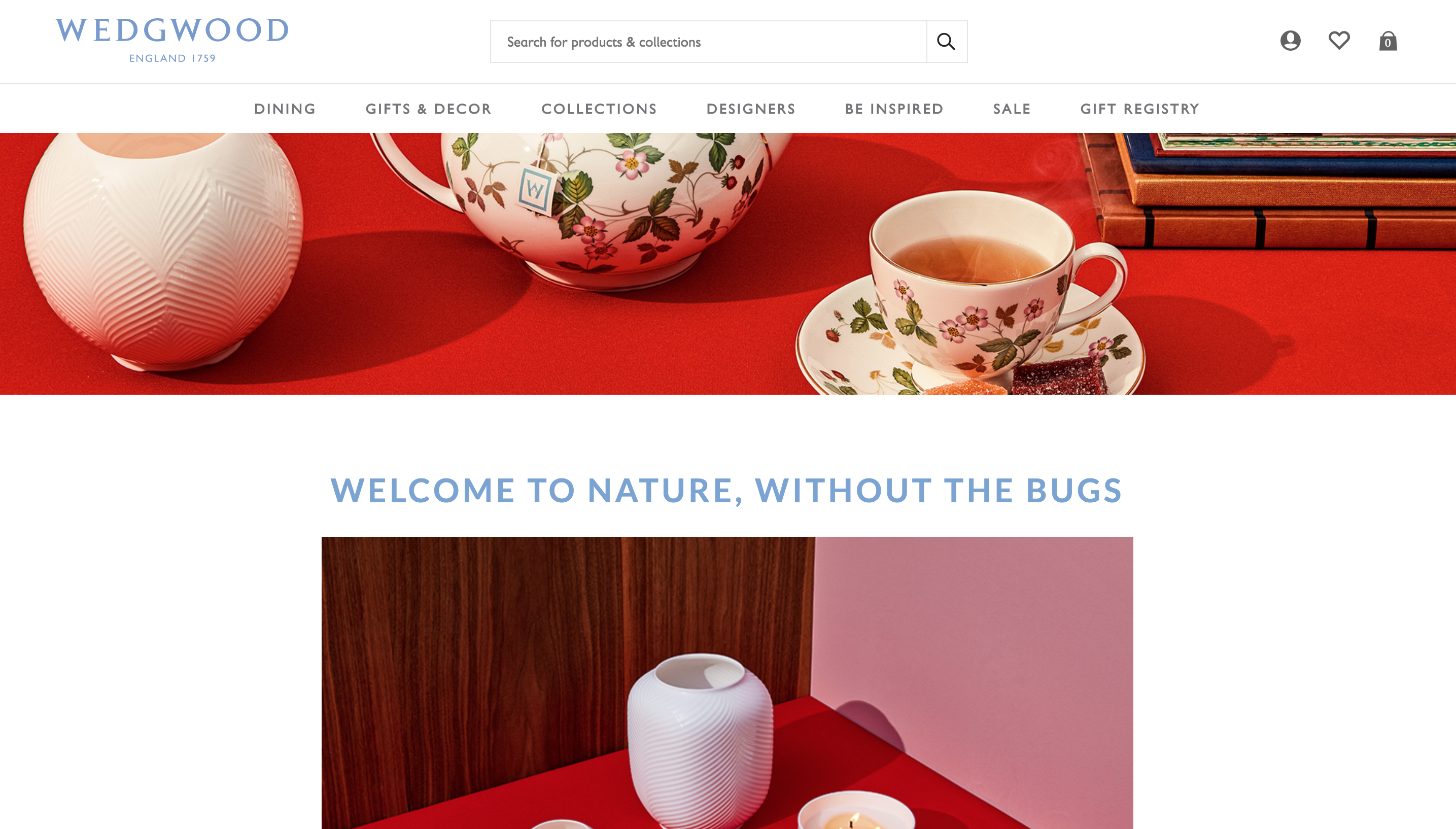Viewport: 1456px width, 829px height.
Task: Open the user account icon
Action: [1291, 41]
